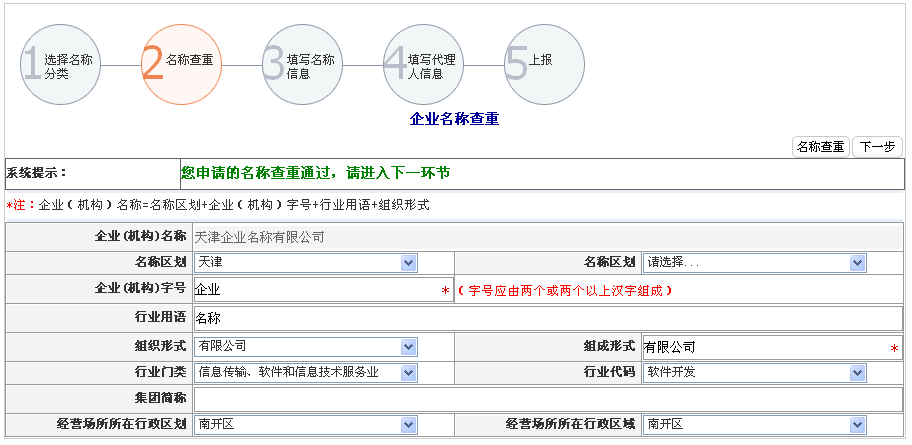Open step 4 circle 填写代理人信息
The width and height of the screenshot is (912, 445).
(x=424, y=66)
